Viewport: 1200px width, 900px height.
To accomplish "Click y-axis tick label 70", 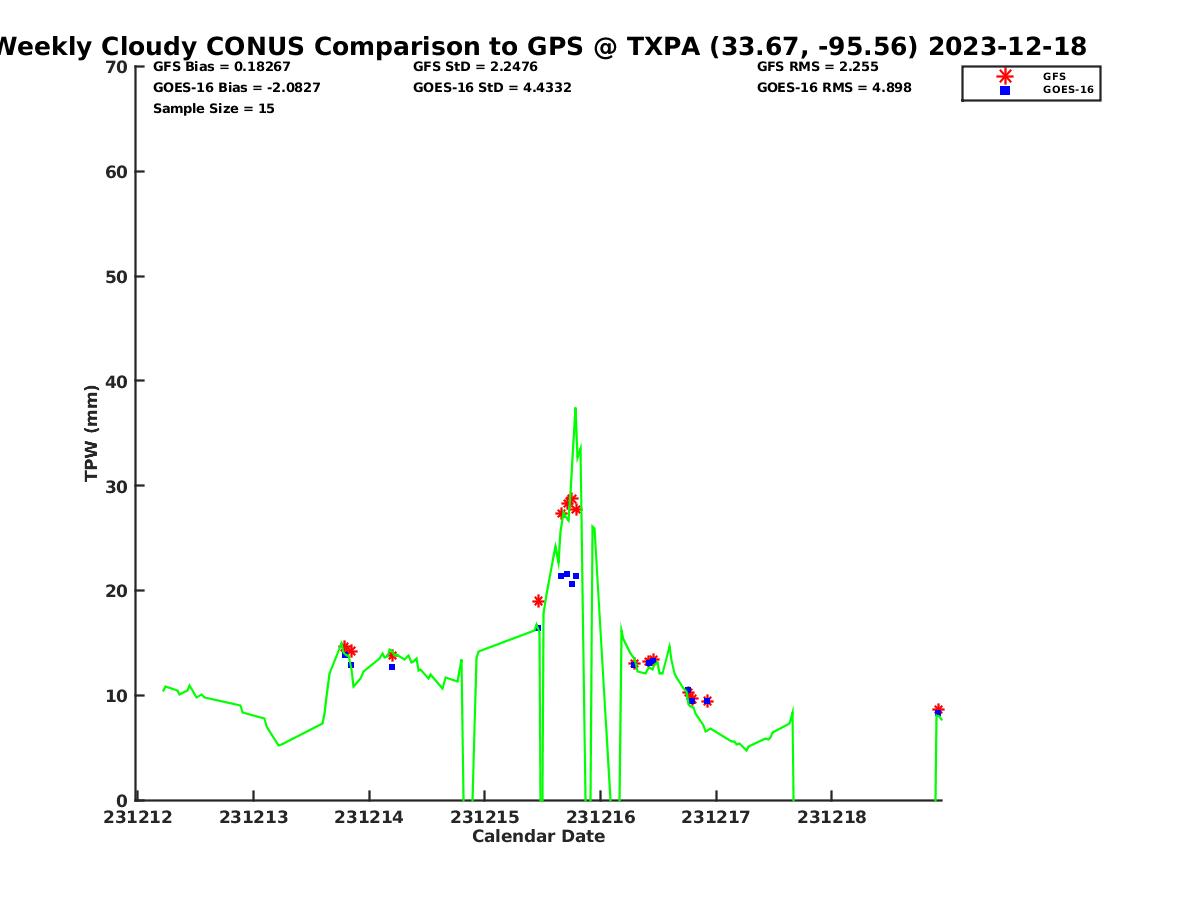I will [116, 67].
